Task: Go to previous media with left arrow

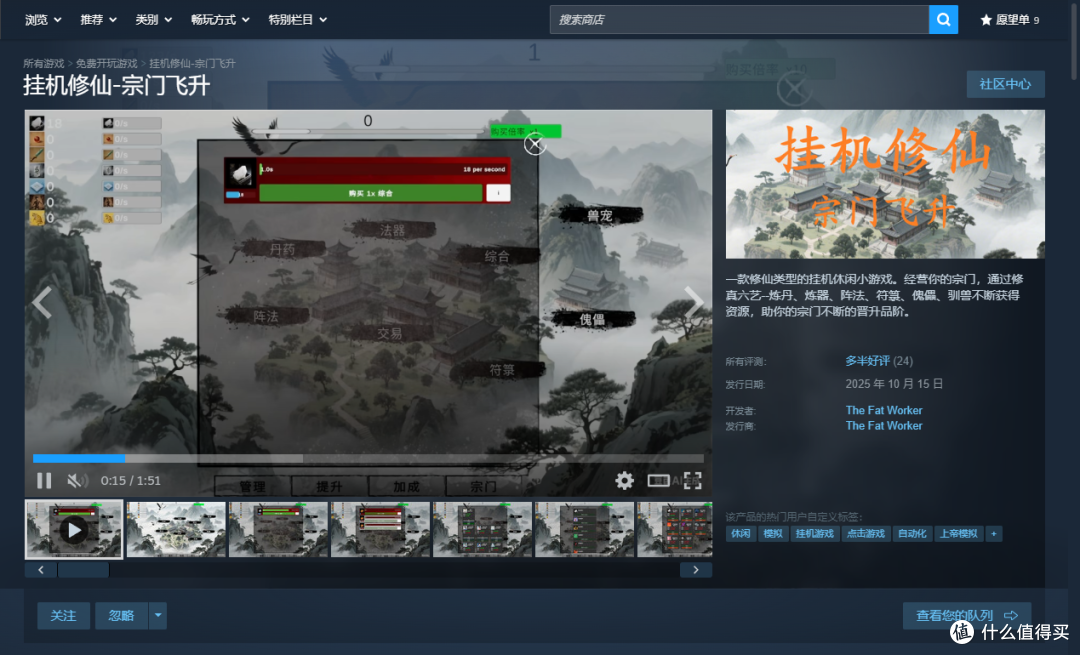Action: tap(42, 302)
